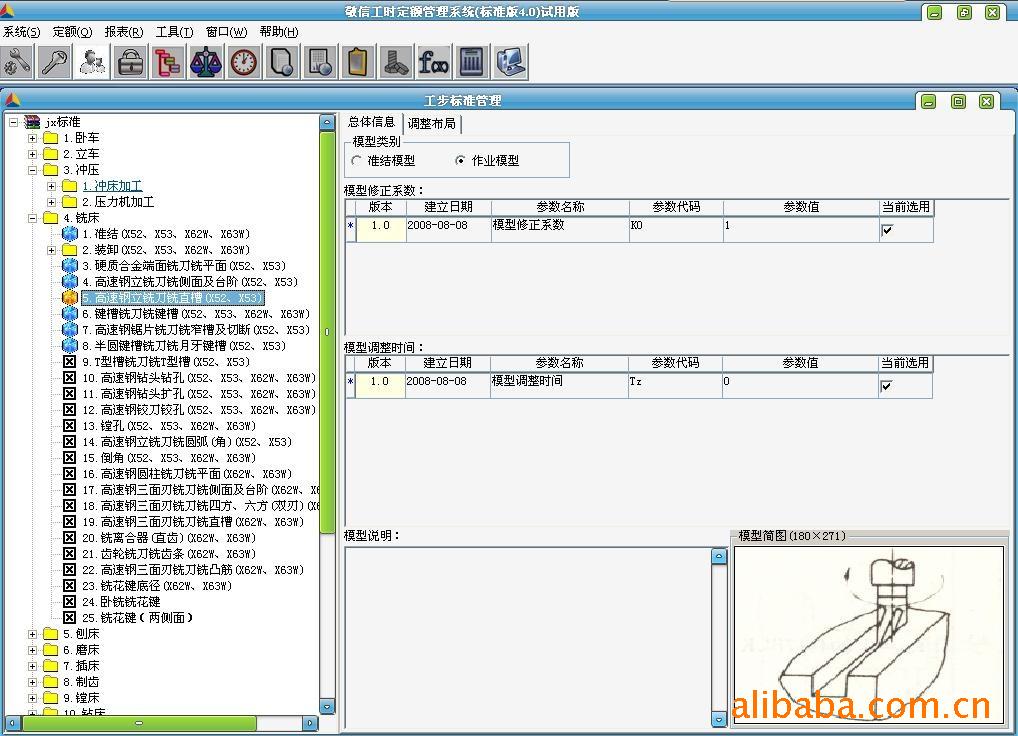
Task: Click the red tree structure toolbar icon
Action: 168,62
